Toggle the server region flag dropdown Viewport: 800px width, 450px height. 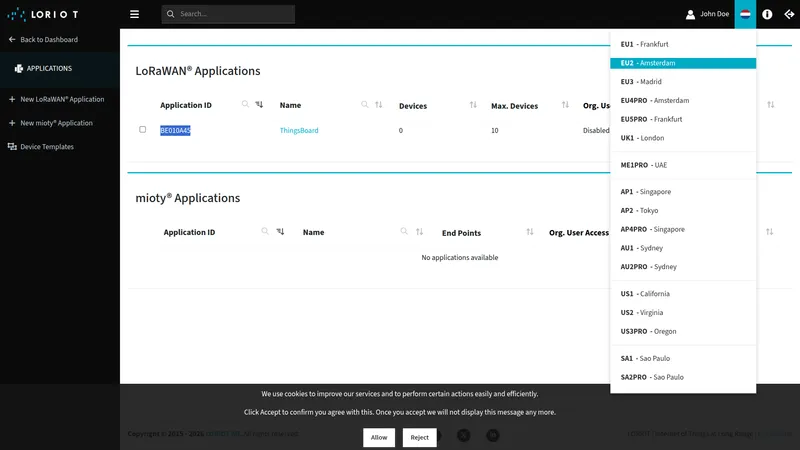[745, 14]
